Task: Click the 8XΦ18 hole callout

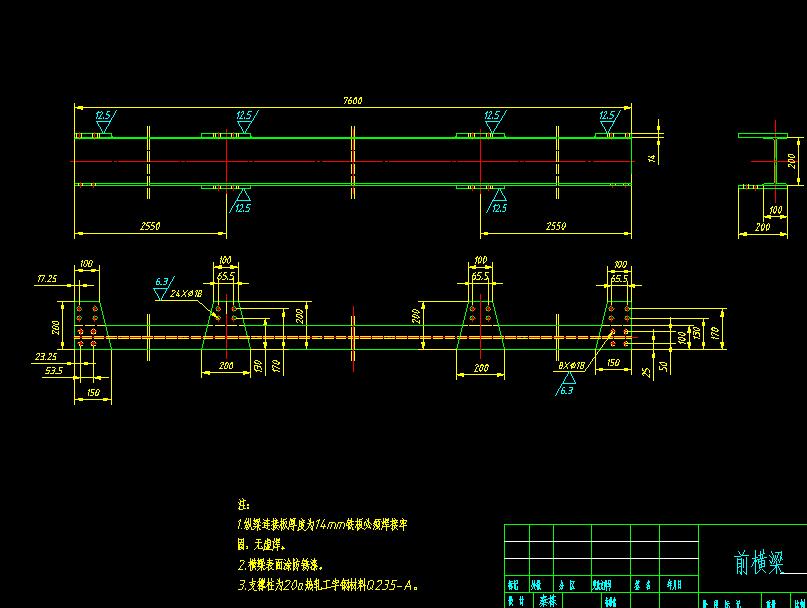Action: tap(572, 366)
